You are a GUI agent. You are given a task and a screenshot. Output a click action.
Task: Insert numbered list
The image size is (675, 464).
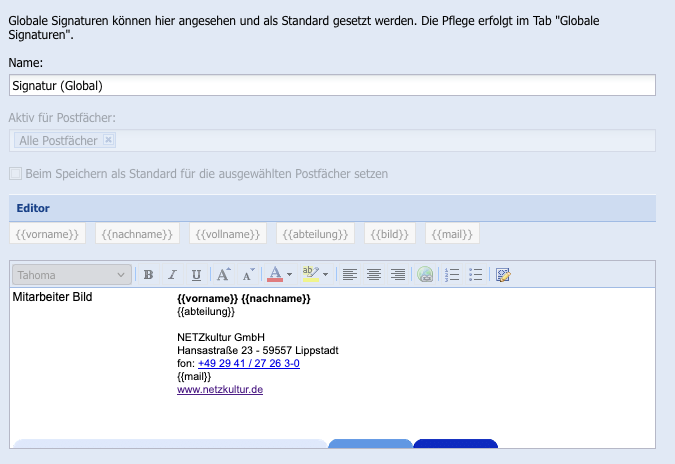point(452,275)
